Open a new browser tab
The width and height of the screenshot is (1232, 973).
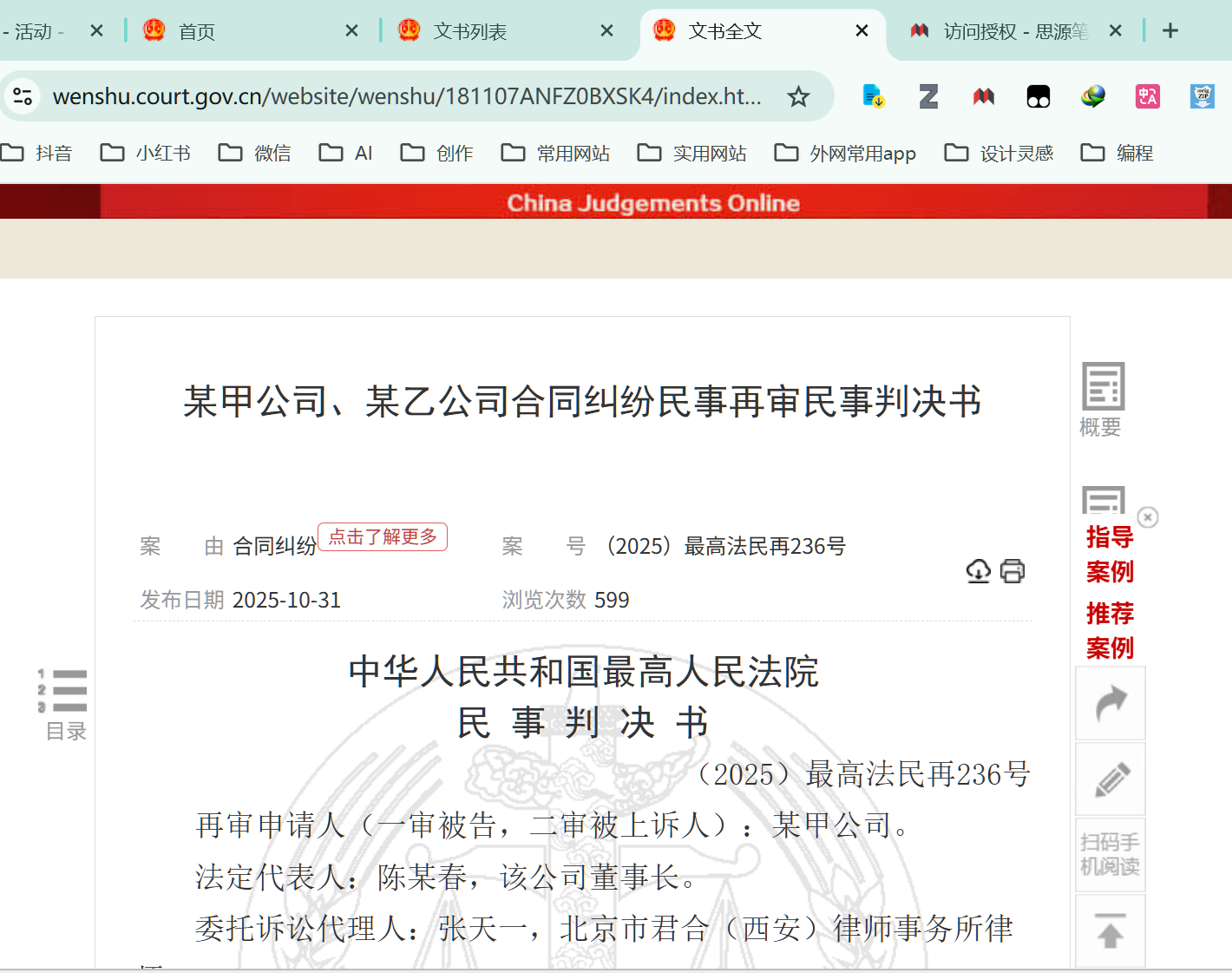pos(1170,31)
